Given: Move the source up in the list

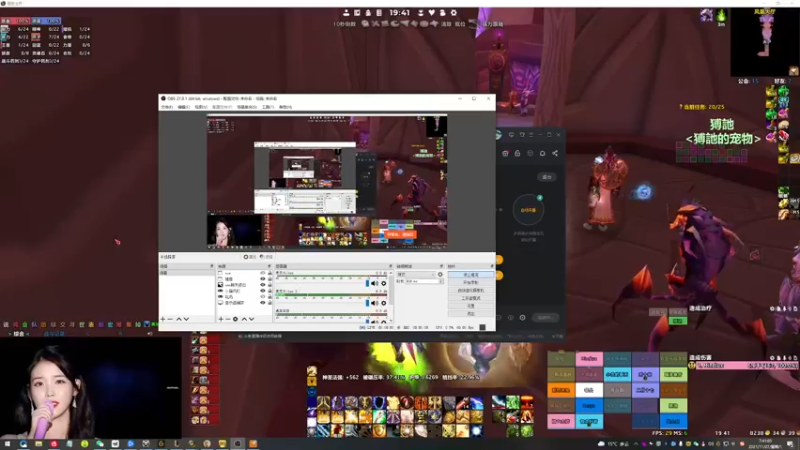Looking at the screenshot, I should (x=244, y=319).
